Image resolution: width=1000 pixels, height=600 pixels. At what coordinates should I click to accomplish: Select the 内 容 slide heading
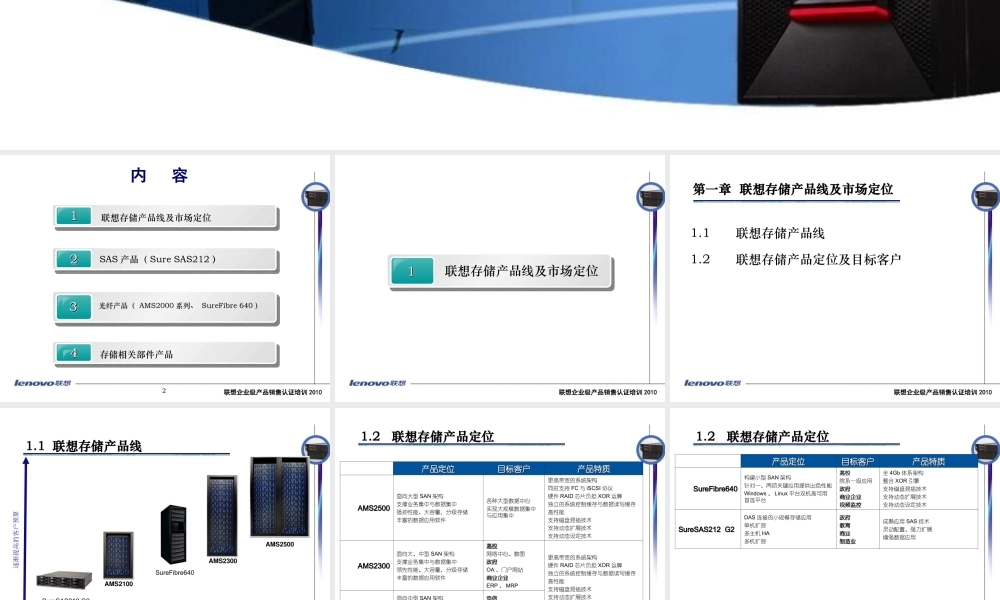(159, 175)
